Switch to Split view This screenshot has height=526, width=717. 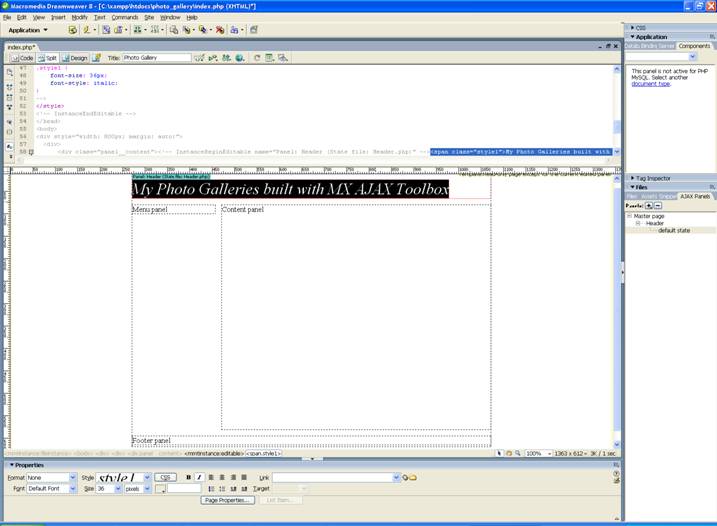[x=48, y=58]
